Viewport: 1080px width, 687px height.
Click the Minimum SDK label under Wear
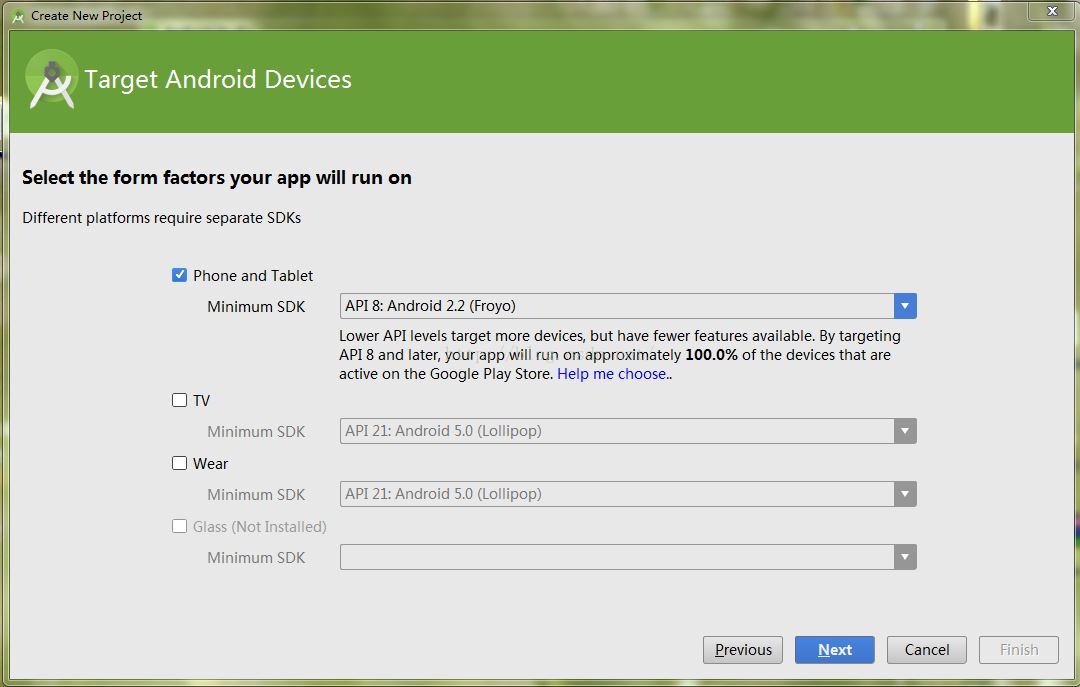tap(256, 495)
